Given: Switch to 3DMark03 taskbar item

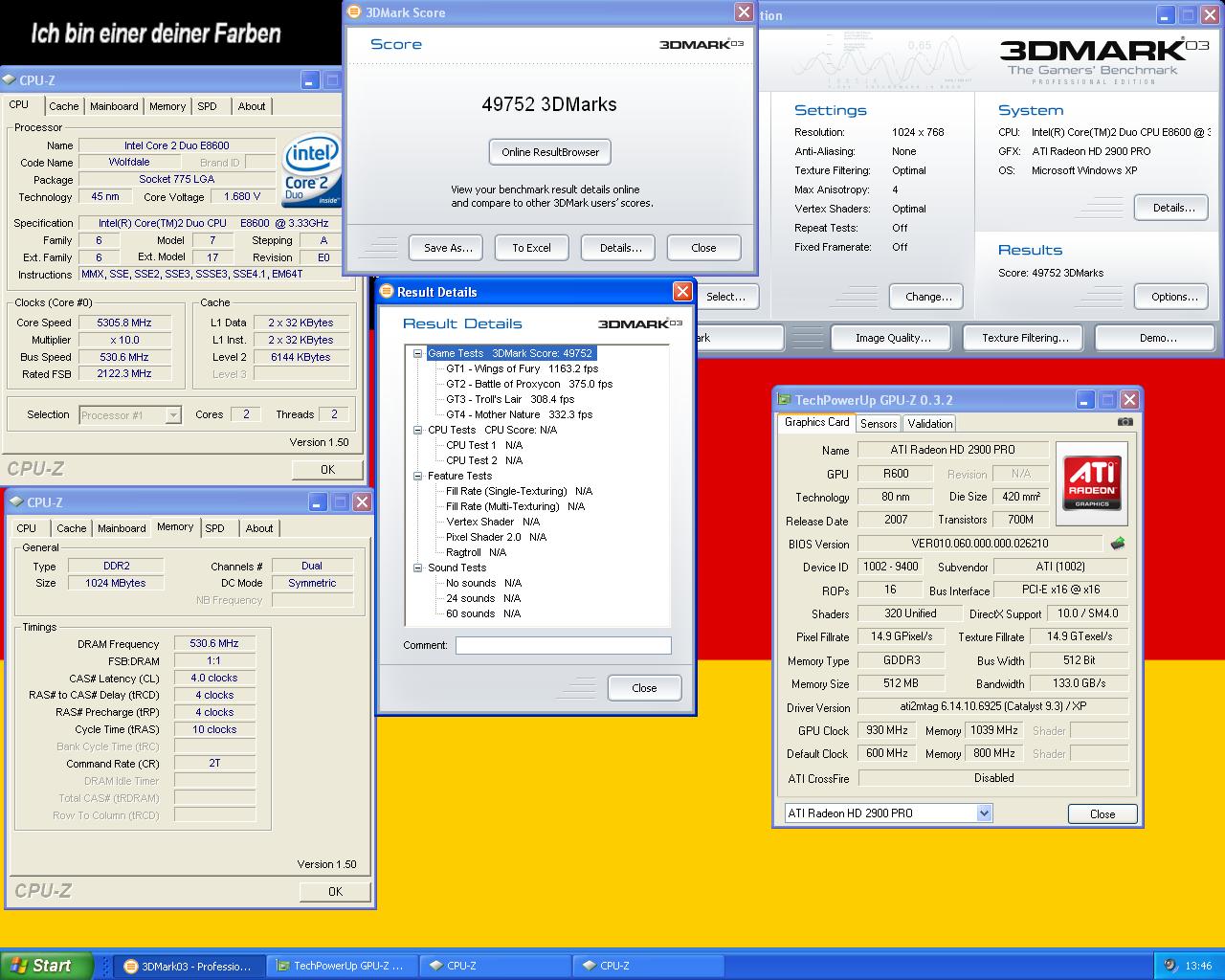Looking at the screenshot, I should tap(189, 966).
